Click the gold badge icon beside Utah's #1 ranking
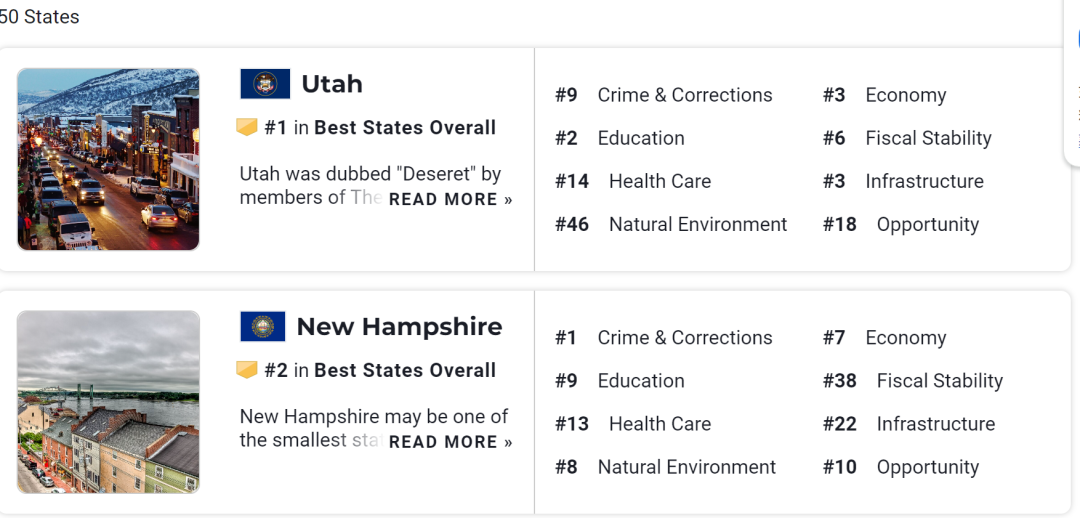 click(247, 127)
